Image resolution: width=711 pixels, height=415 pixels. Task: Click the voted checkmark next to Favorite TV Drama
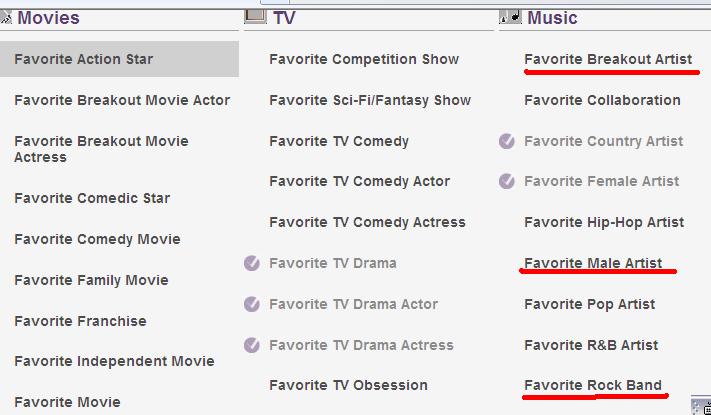click(x=252, y=263)
